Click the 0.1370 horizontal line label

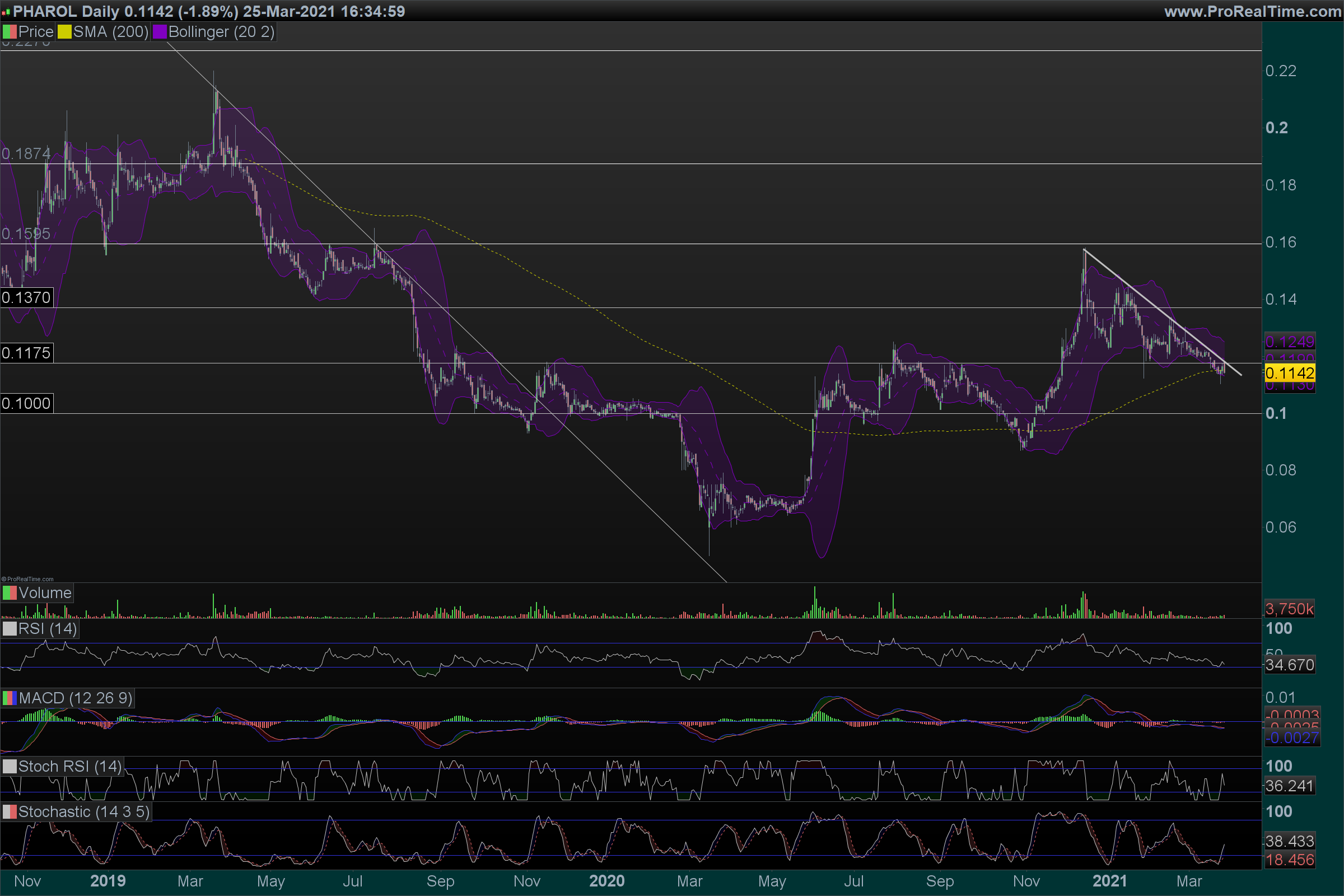[x=26, y=298]
